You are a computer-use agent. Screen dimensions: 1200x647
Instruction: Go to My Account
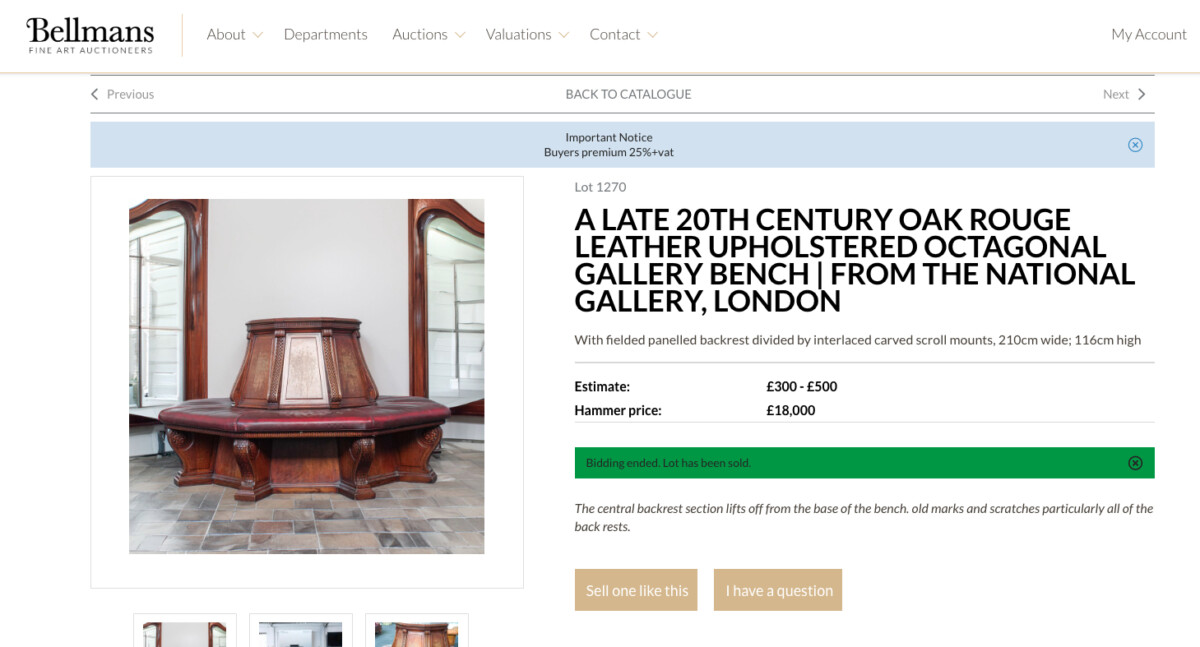point(1148,34)
